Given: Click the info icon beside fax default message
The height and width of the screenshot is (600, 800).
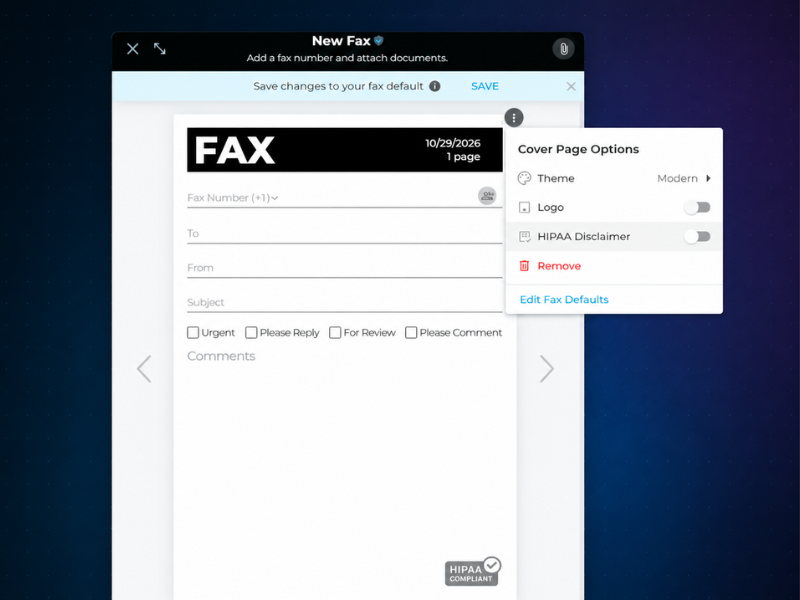Looking at the screenshot, I should click(435, 86).
